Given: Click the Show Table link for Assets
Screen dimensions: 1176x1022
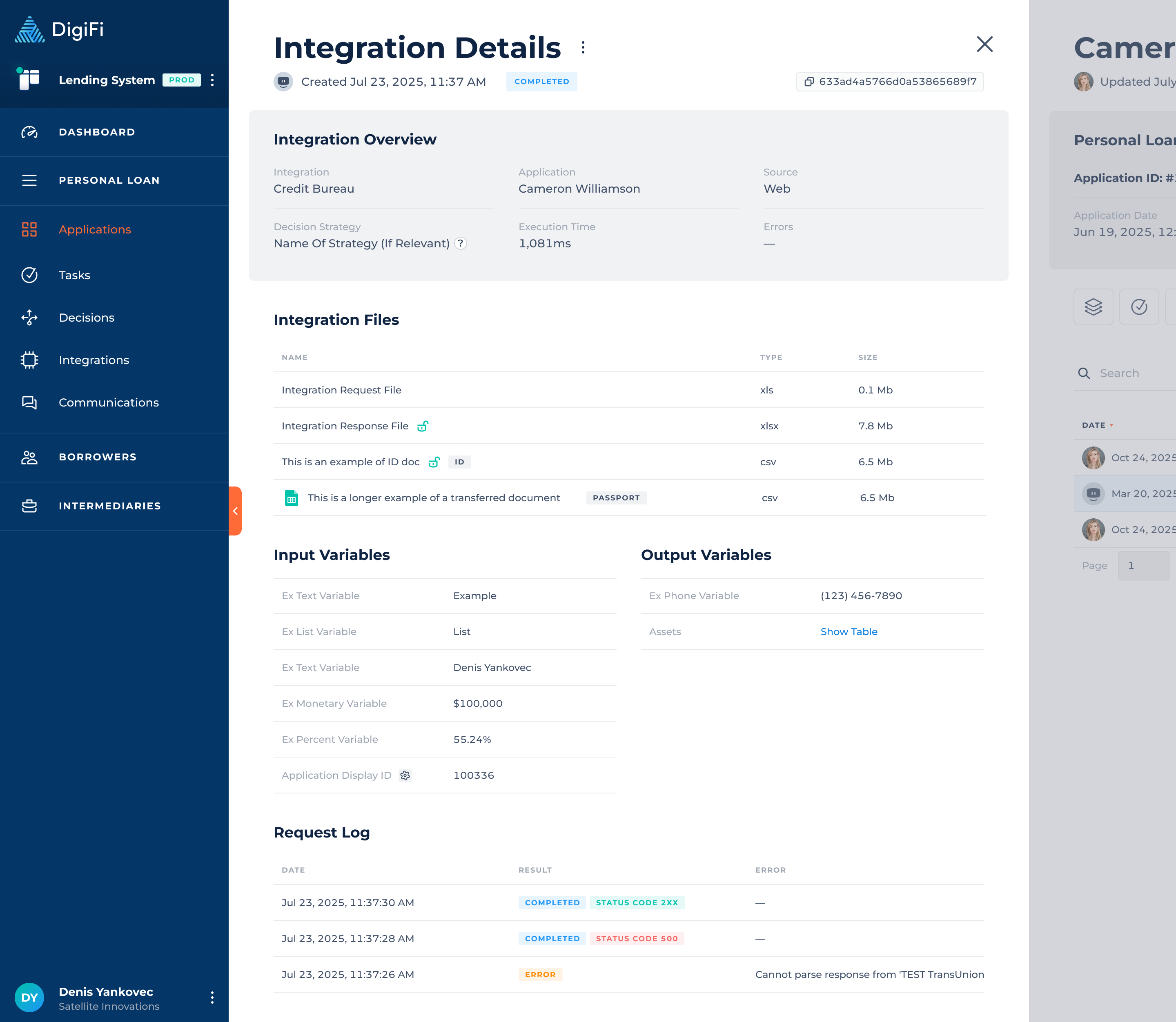Looking at the screenshot, I should [x=849, y=632].
